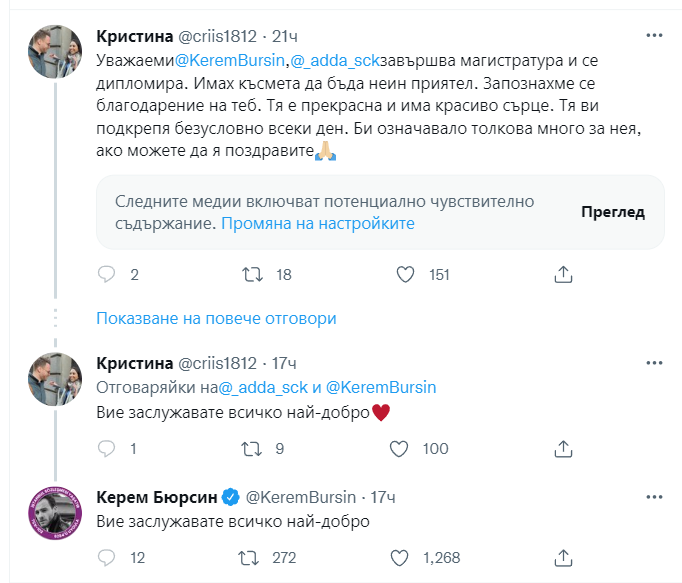The width and height of the screenshot is (682, 583).
Task: Open more options for first tweet
Action: point(654,36)
